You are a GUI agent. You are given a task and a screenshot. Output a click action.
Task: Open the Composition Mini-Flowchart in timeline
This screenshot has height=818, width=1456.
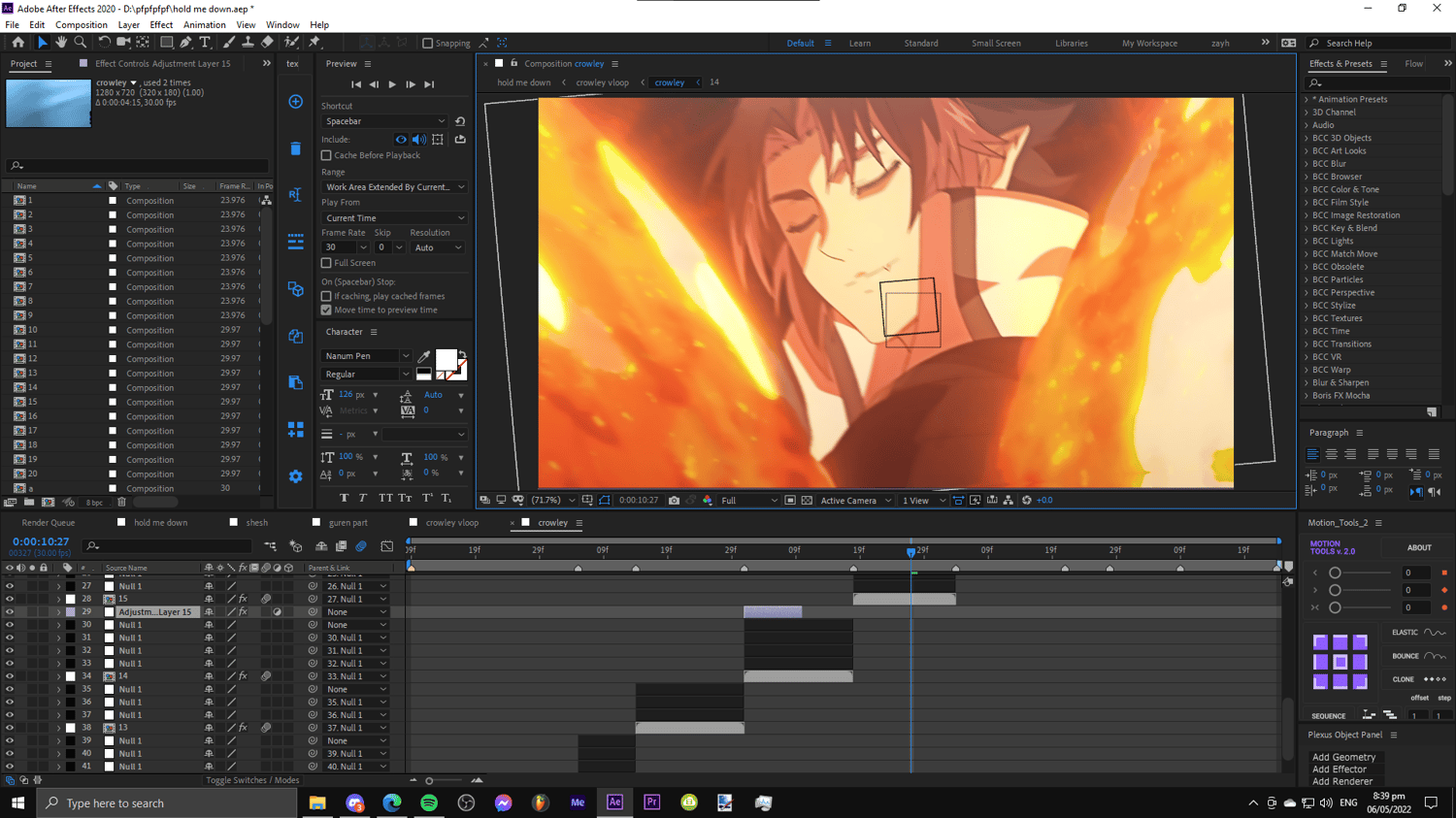pyautogui.click(x=271, y=546)
